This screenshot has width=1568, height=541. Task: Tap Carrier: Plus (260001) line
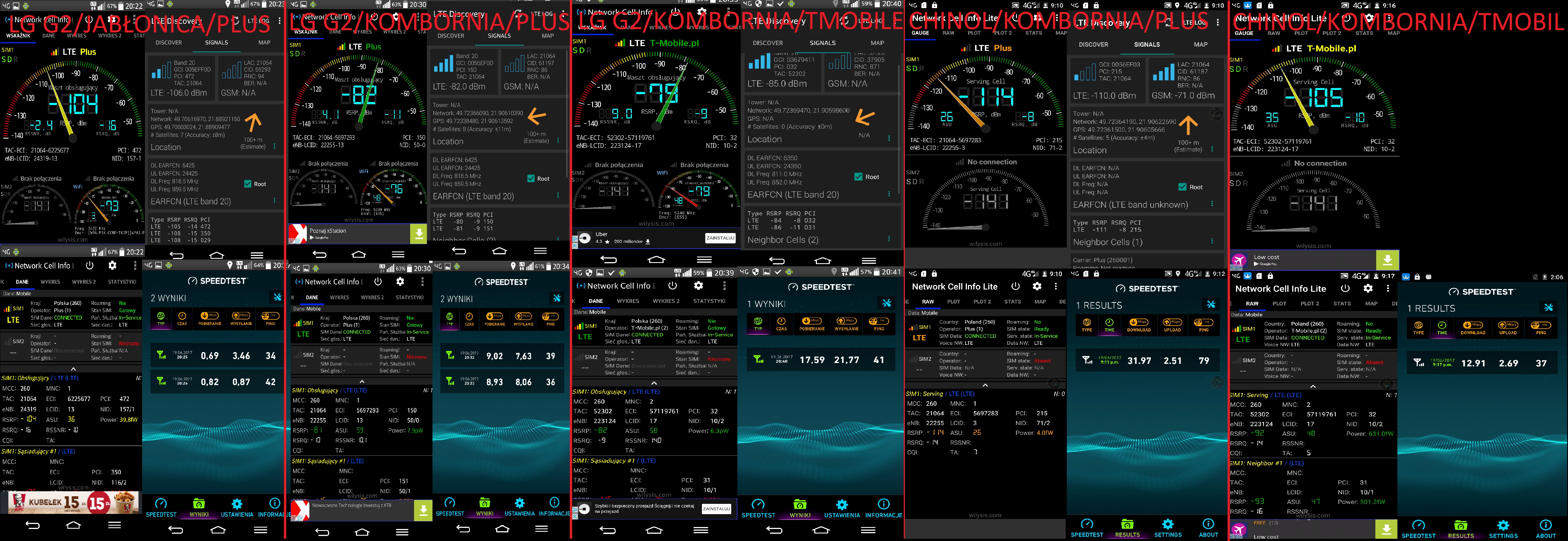tap(1103, 260)
